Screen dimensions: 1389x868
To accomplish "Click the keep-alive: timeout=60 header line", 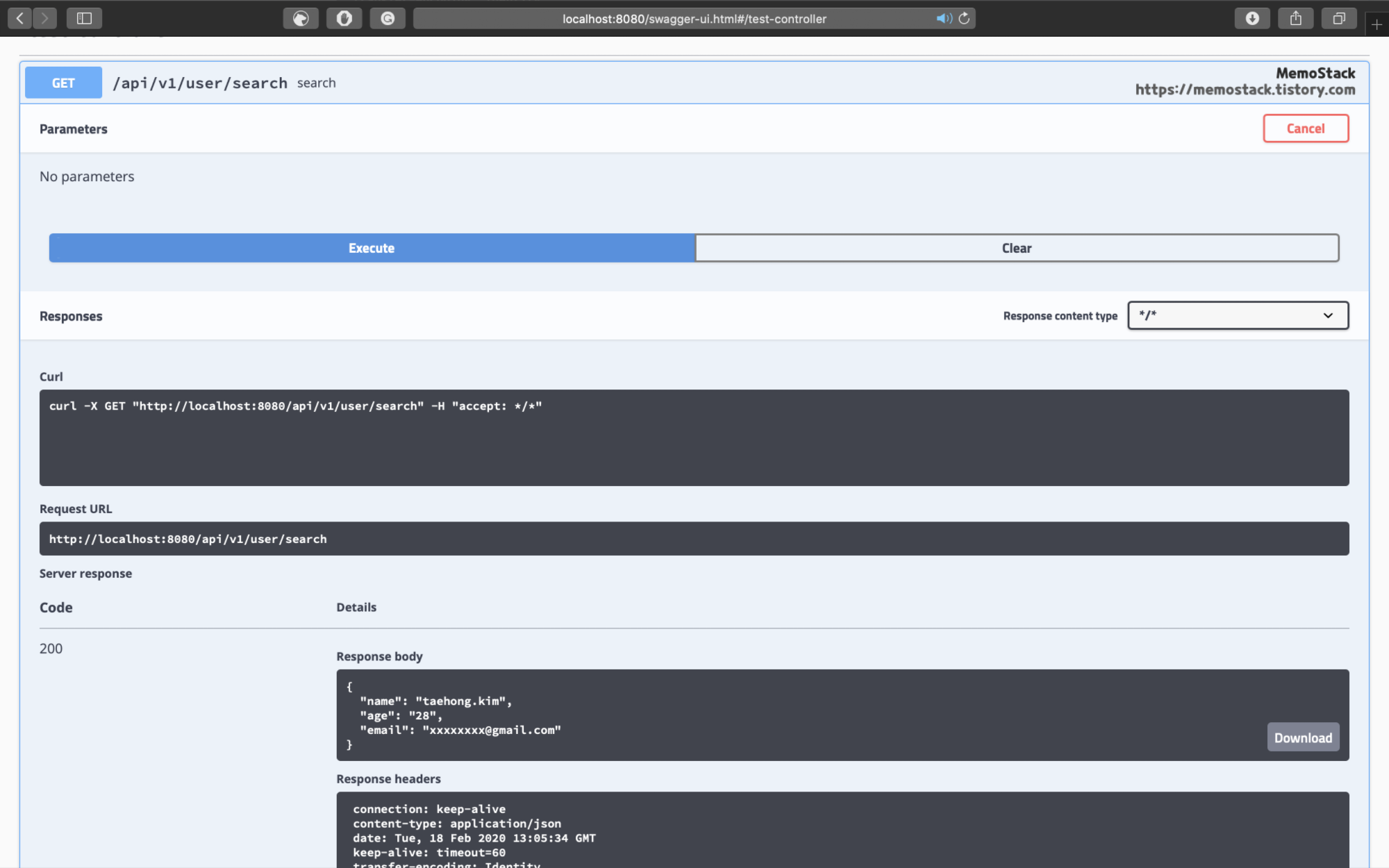I will click(429, 853).
